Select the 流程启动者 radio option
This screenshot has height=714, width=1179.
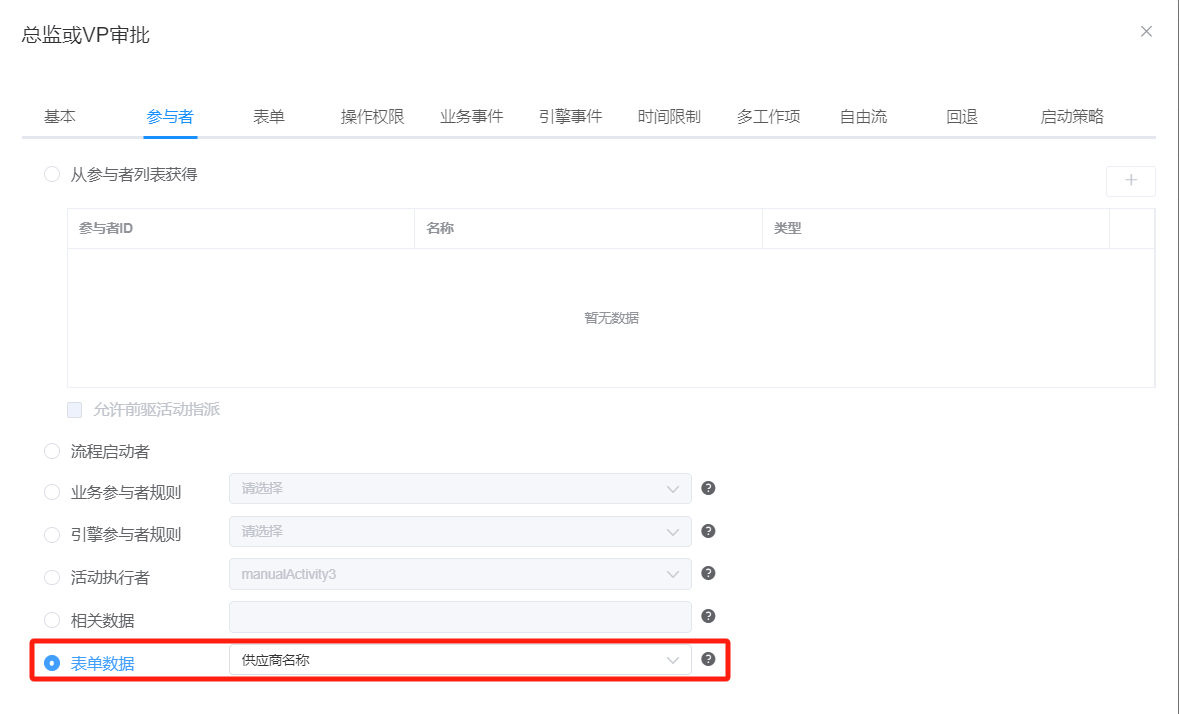[x=52, y=451]
